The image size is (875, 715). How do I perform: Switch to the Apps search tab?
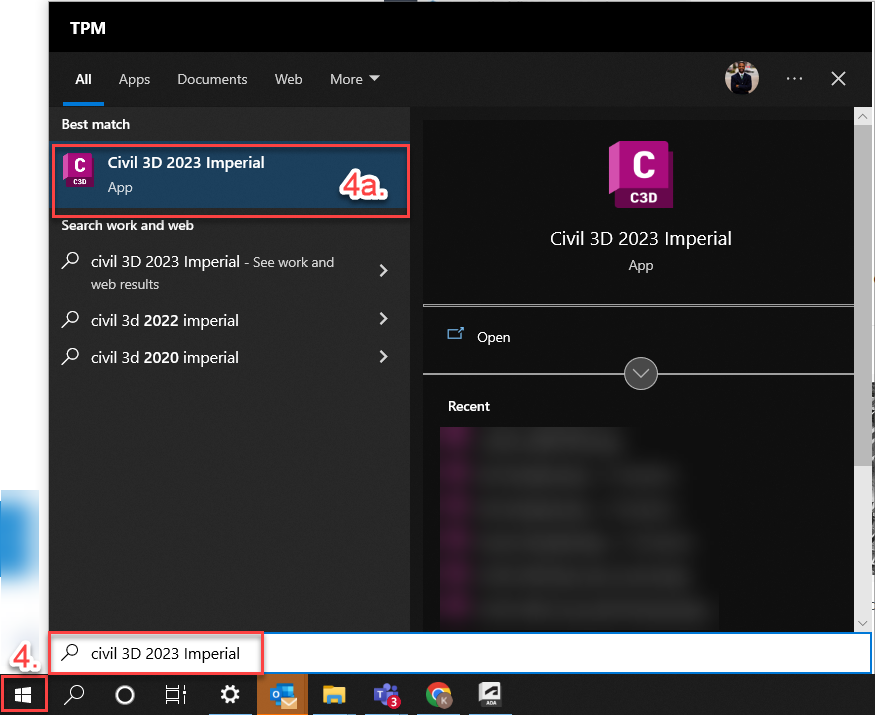pyautogui.click(x=134, y=79)
